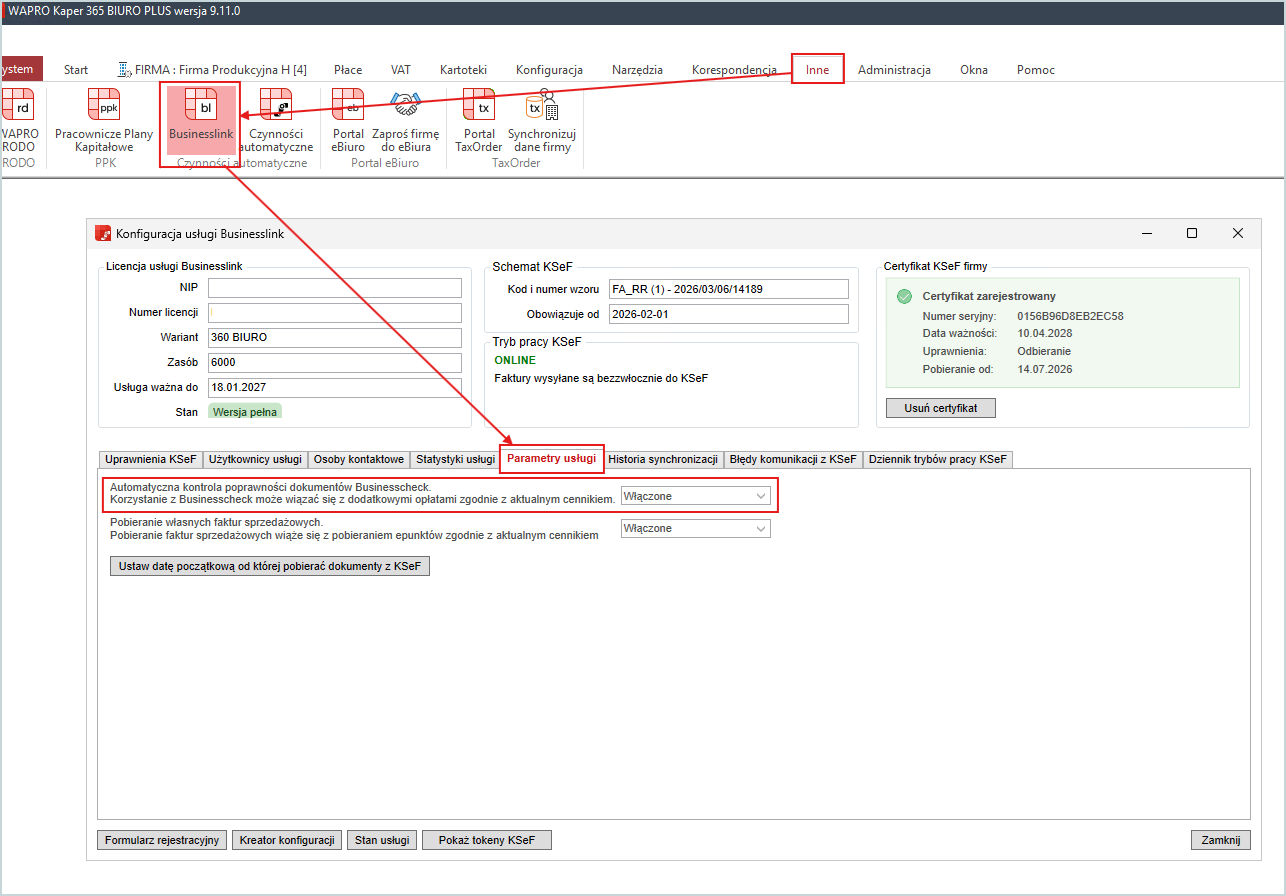Open the Konfiguracja ribbon tab
Viewport: 1286px width, 896px height.
point(549,69)
